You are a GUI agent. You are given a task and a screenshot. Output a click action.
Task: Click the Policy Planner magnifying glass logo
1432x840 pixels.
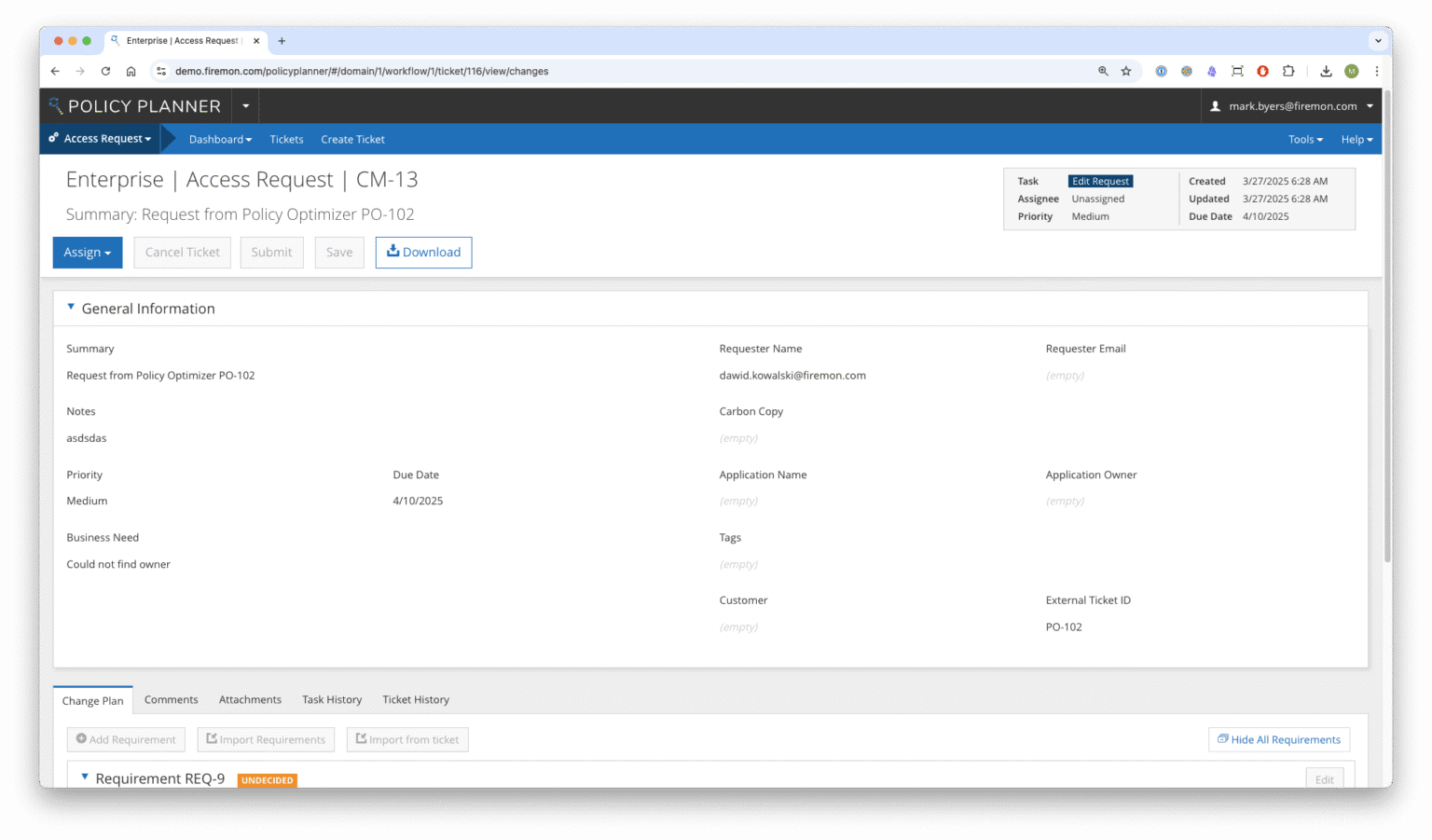pos(56,105)
